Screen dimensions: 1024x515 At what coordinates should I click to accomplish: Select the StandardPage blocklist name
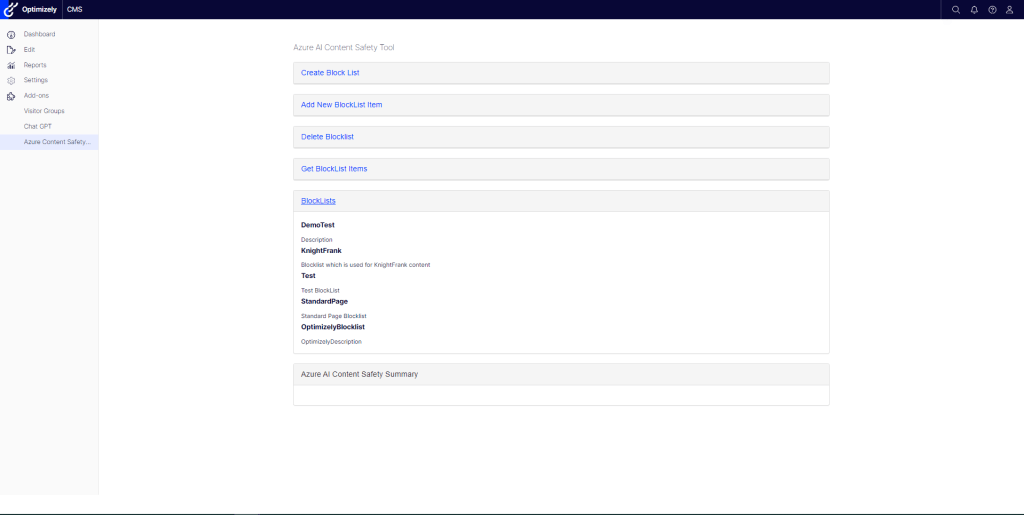324,302
